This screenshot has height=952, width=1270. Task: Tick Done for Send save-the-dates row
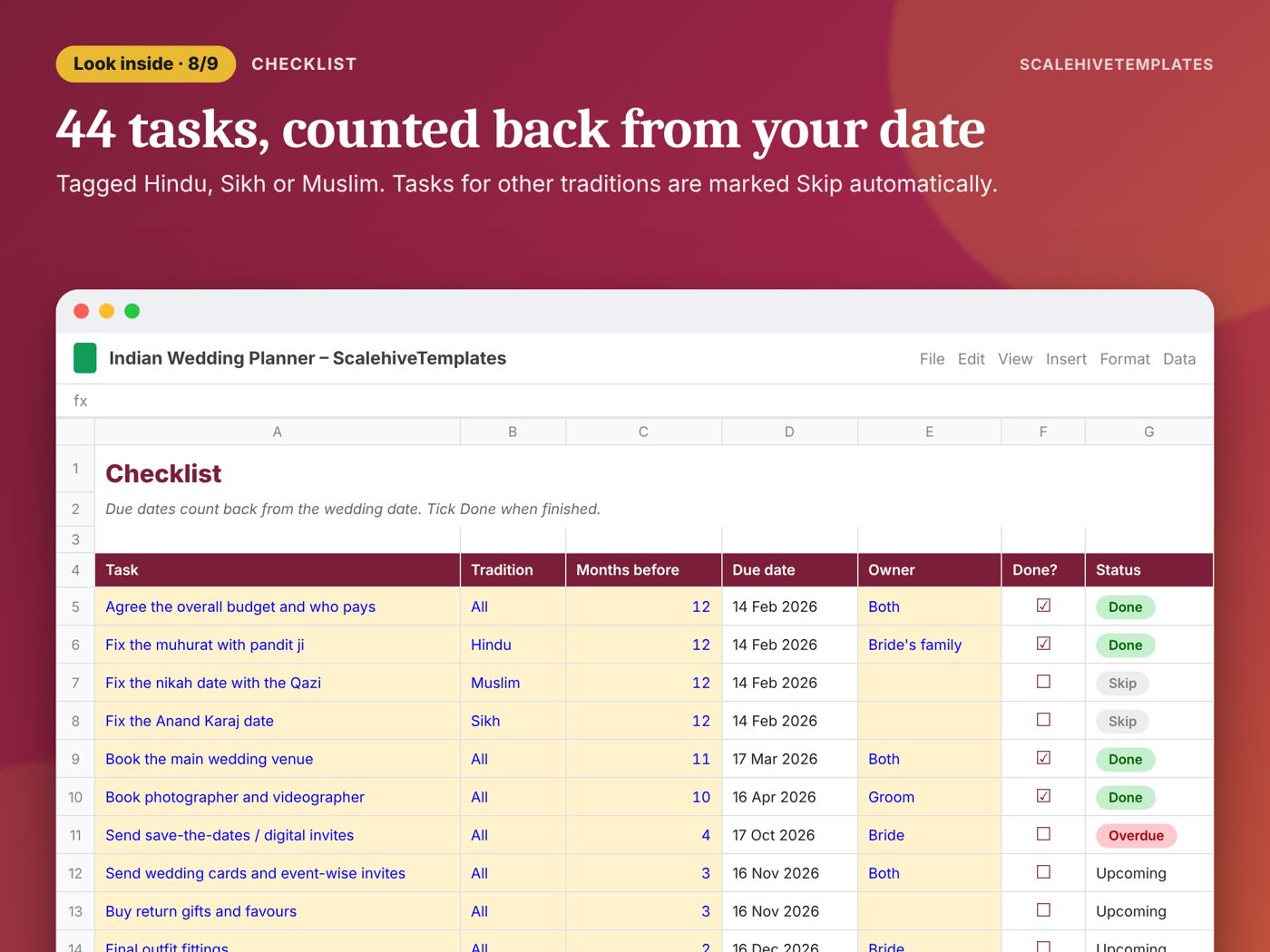point(1043,834)
